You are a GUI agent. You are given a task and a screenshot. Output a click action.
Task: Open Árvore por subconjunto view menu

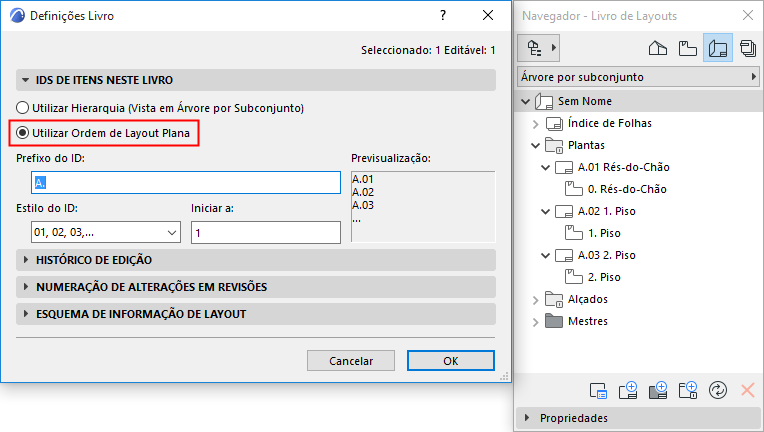click(x=636, y=77)
